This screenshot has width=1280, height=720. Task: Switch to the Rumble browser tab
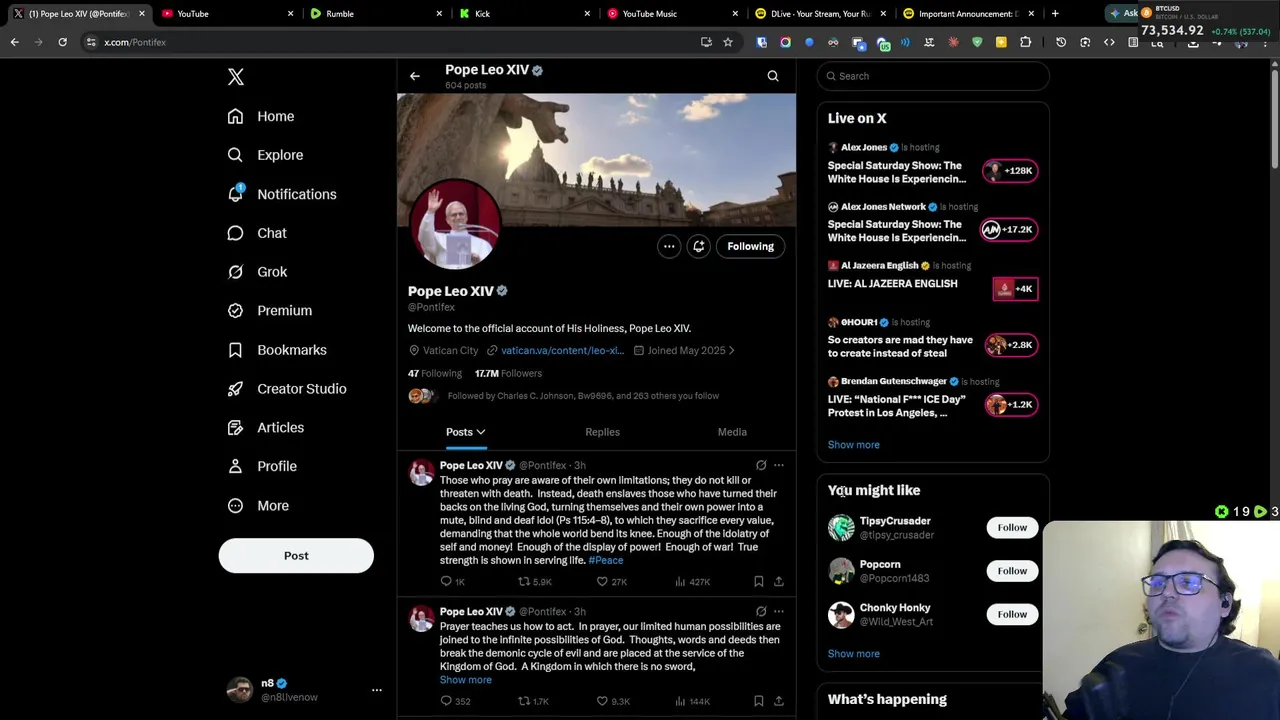(x=377, y=14)
